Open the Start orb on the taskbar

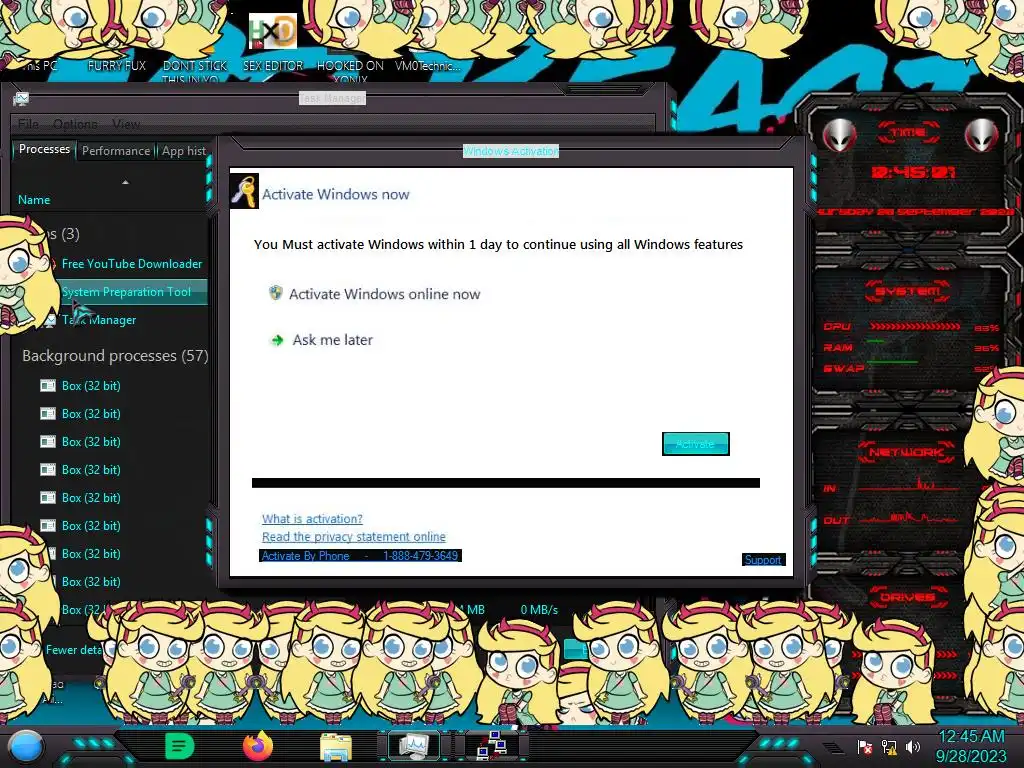coord(25,747)
